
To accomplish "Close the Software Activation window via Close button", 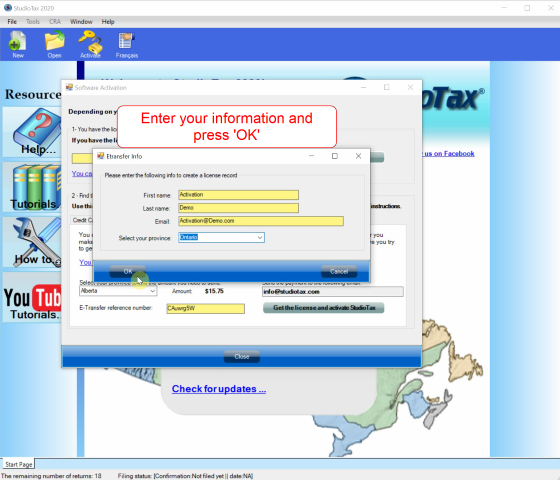I will (242, 356).
